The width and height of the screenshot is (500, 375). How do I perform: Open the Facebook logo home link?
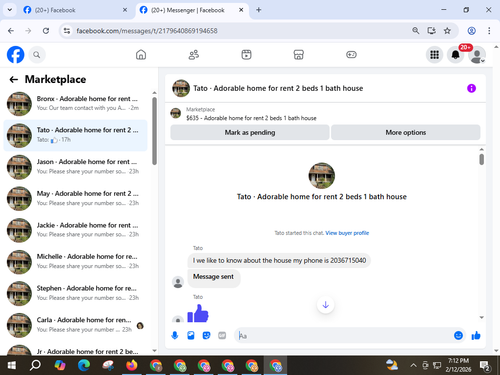tap(15, 55)
